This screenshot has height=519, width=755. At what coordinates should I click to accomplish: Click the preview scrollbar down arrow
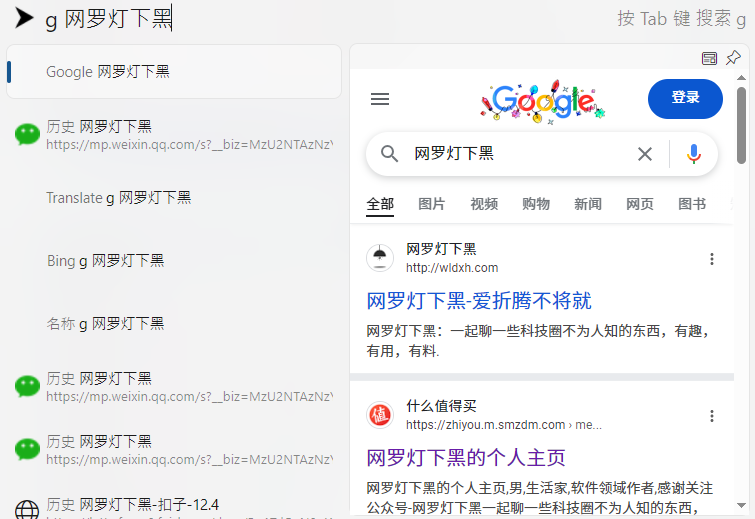pyautogui.click(x=742, y=505)
